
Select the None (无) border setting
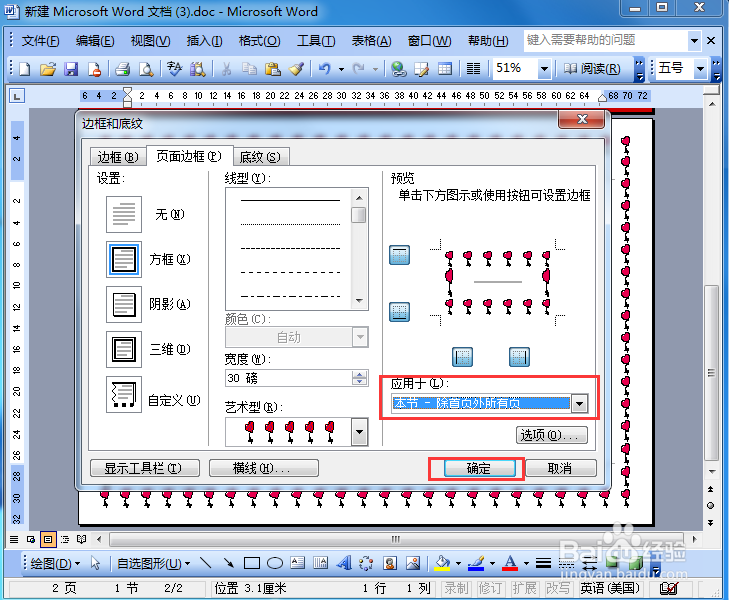click(124, 214)
